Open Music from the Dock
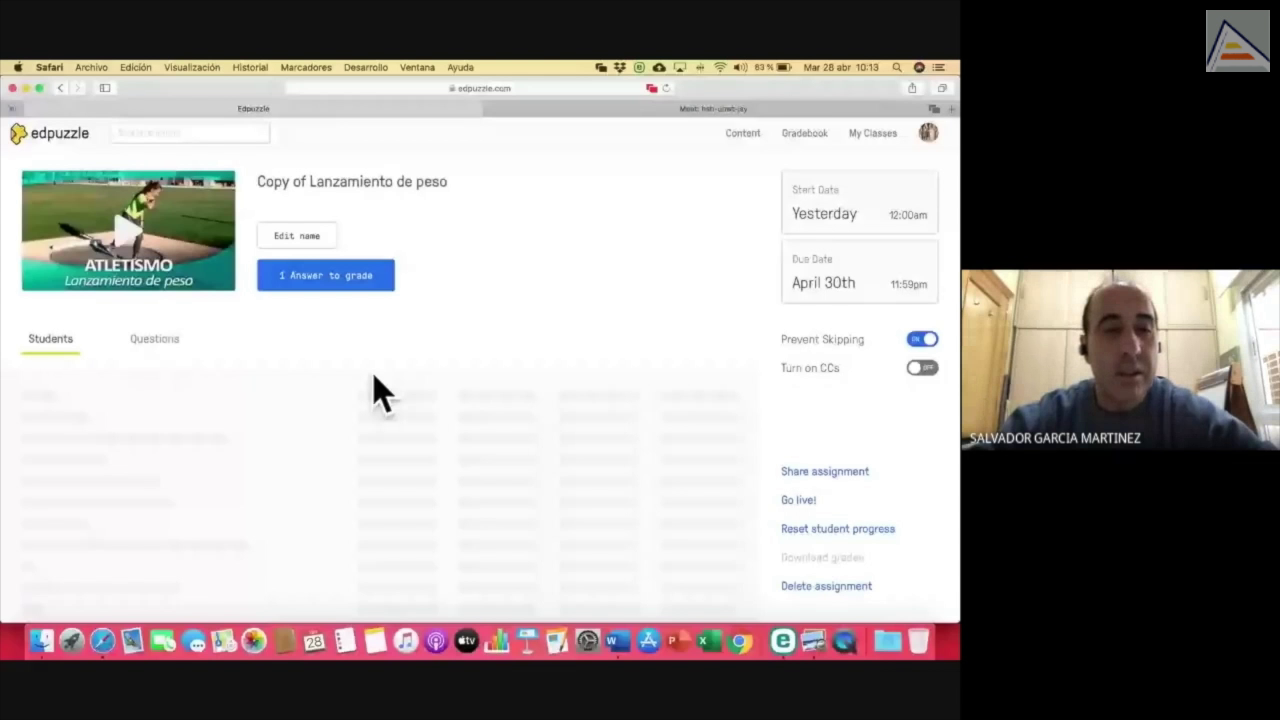 click(405, 641)
